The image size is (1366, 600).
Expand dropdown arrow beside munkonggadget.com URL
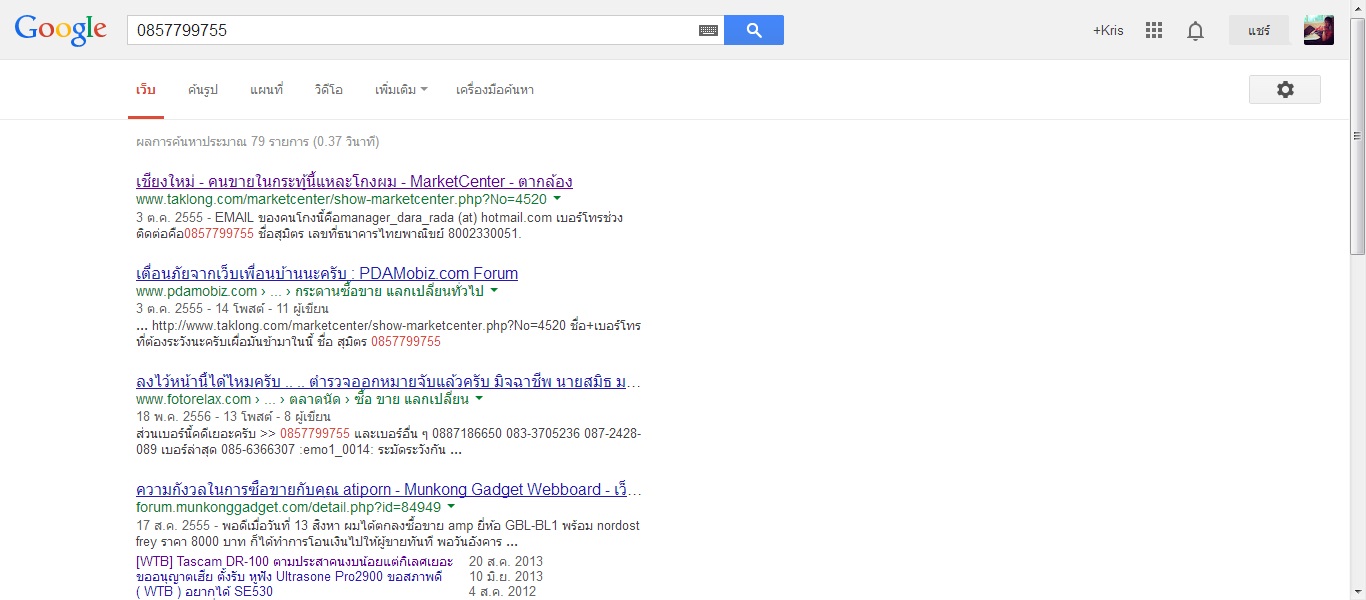(451, 507)
